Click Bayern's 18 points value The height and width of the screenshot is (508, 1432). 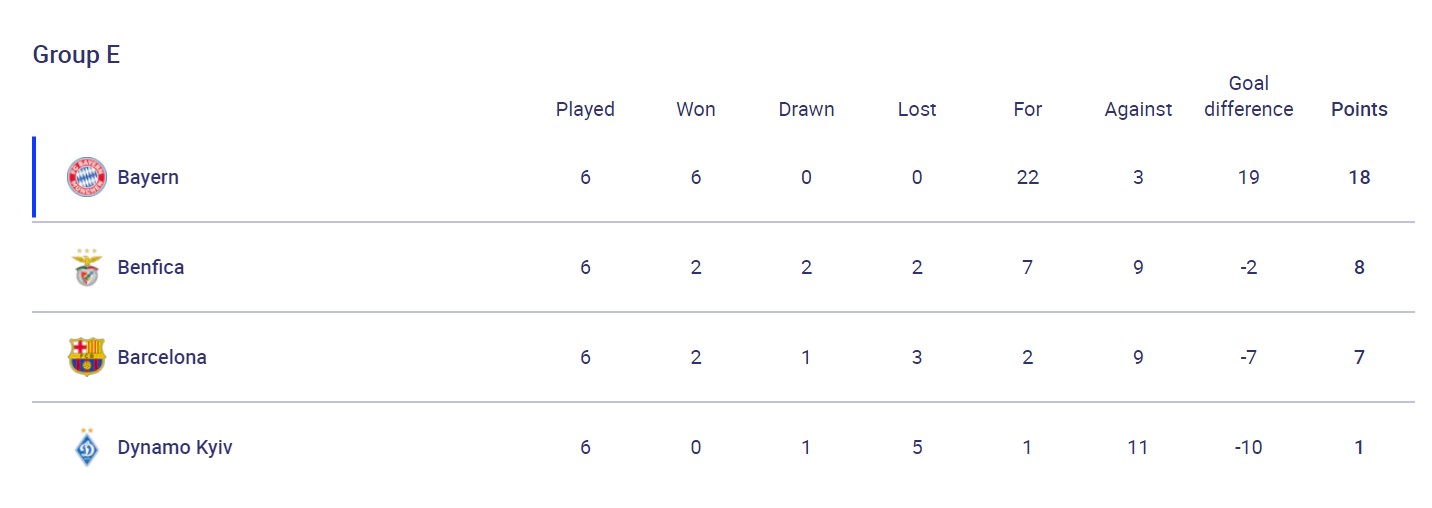1359,178
